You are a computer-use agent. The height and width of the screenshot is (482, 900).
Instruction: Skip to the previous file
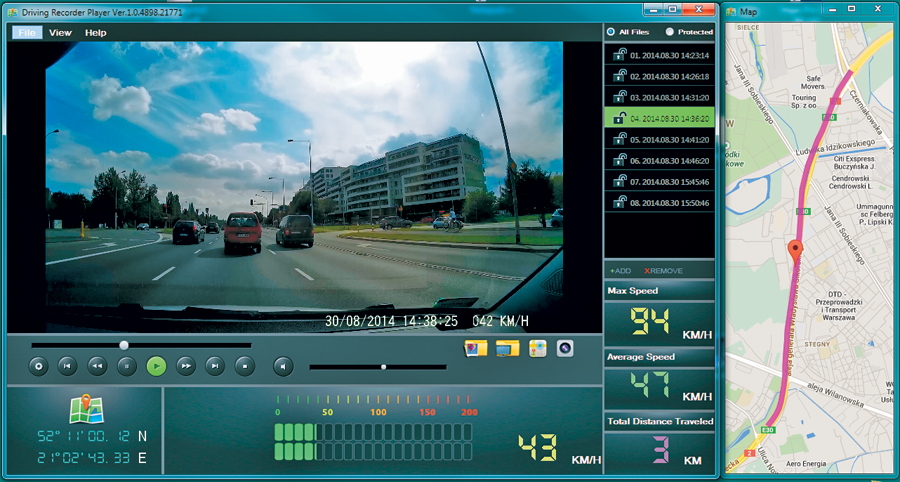coord(67,366)
